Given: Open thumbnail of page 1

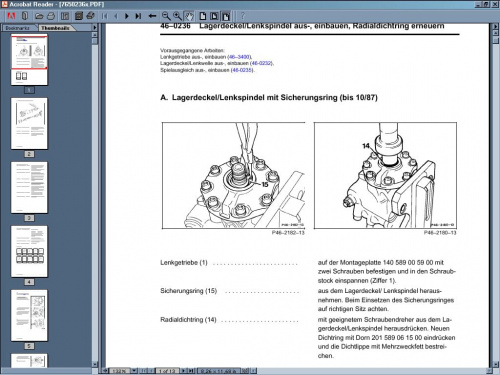Looking at the screenshot, I should [29, 60].
